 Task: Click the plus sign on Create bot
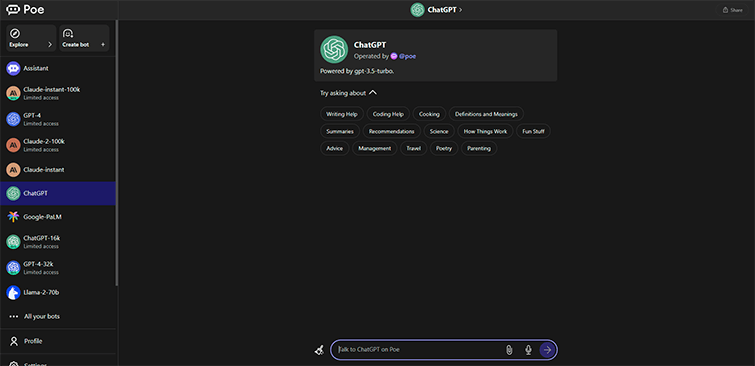103,45
